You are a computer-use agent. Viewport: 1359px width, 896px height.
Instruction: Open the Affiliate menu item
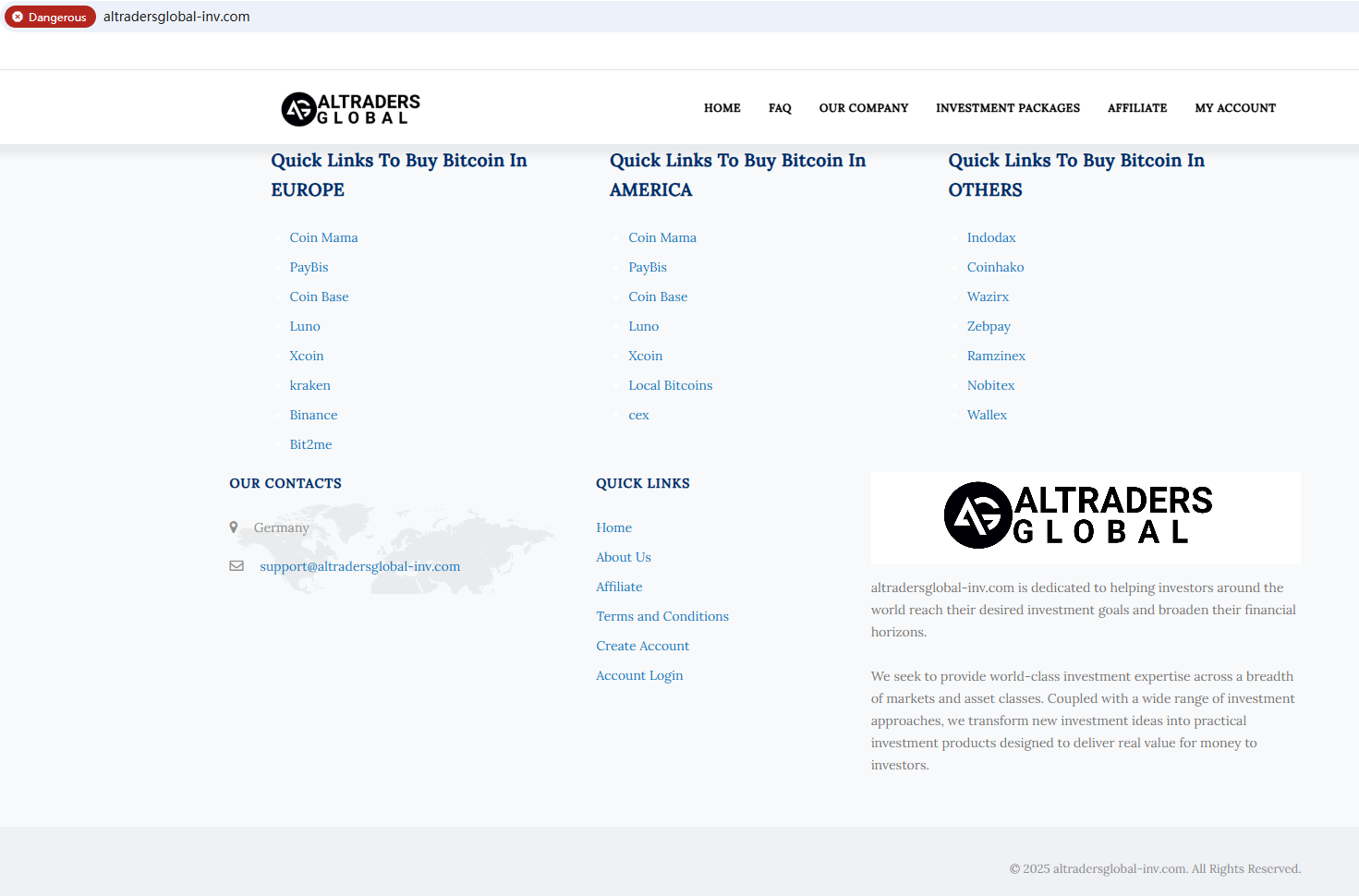pos(1137,108)
